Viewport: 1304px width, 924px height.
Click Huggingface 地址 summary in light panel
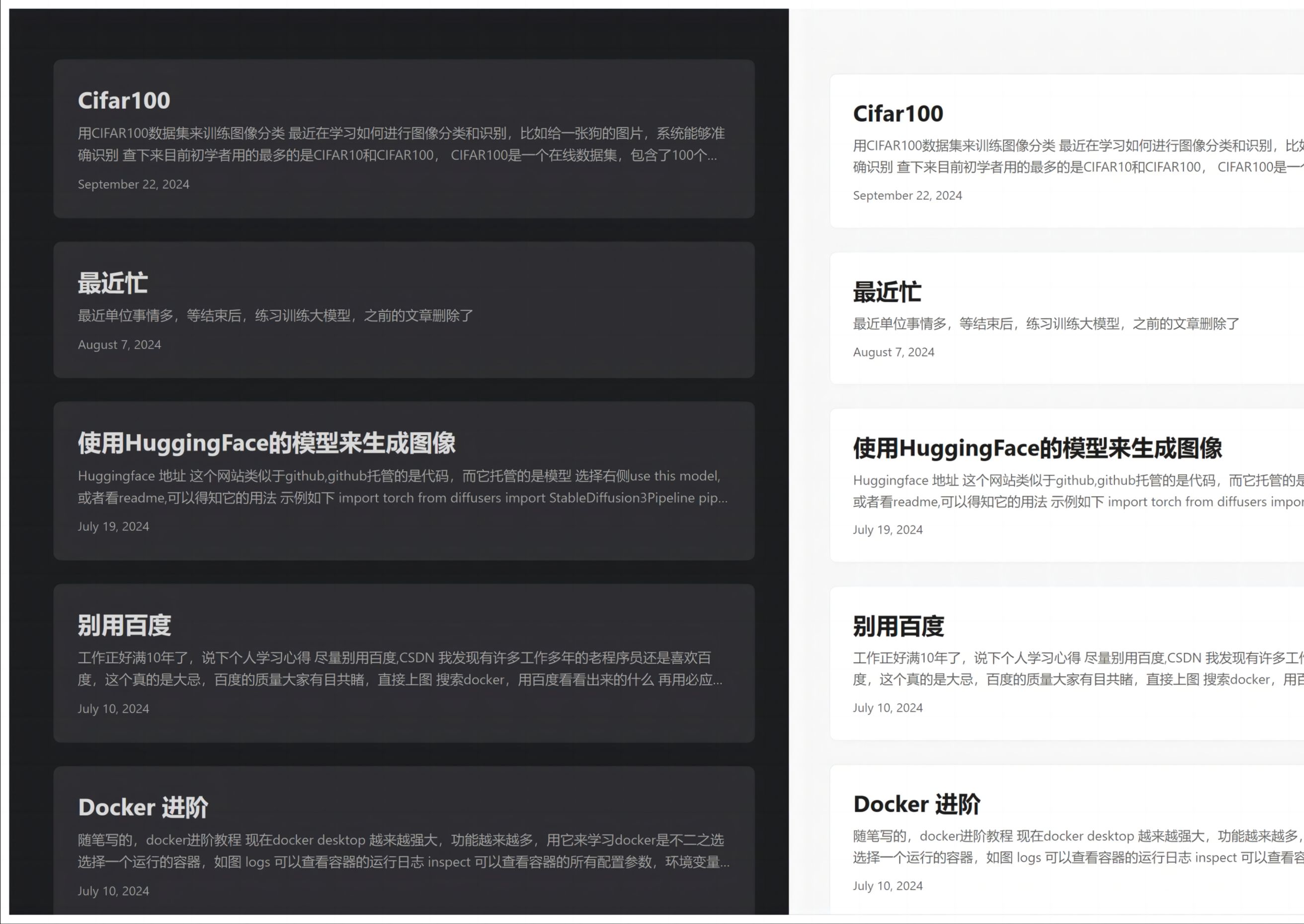(1078, 491)
